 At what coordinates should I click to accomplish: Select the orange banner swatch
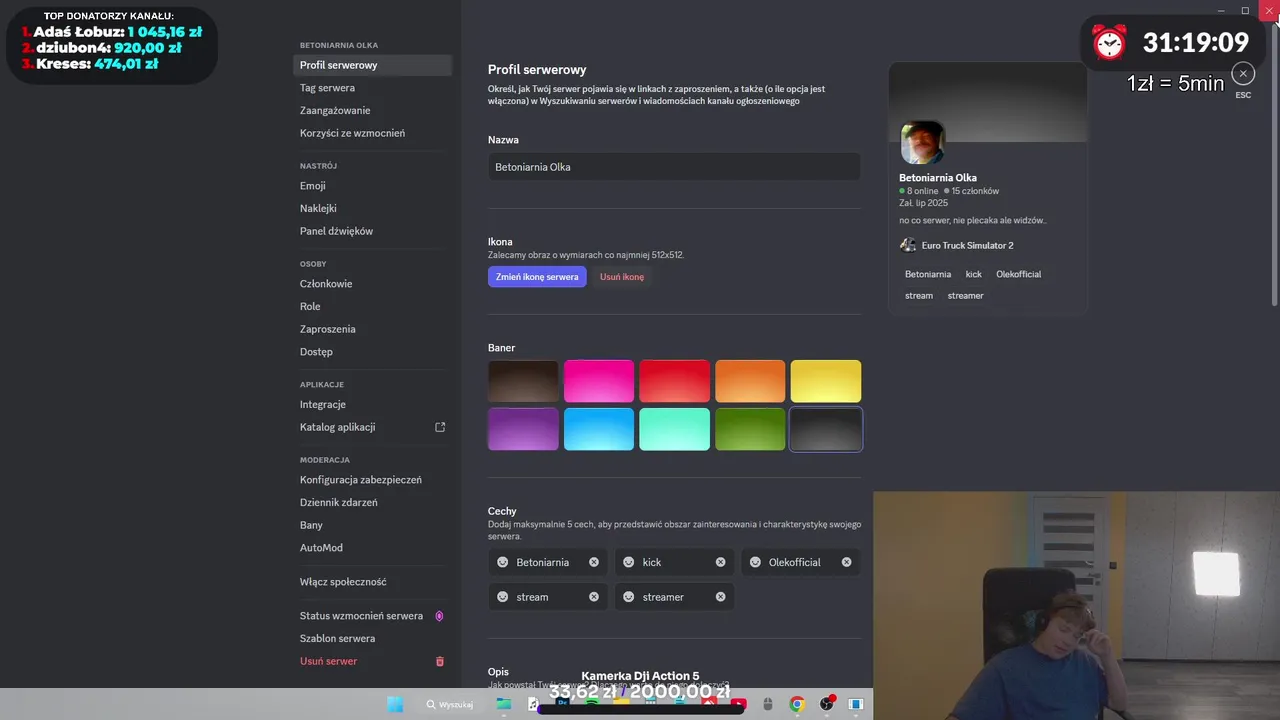click(750, 381)
